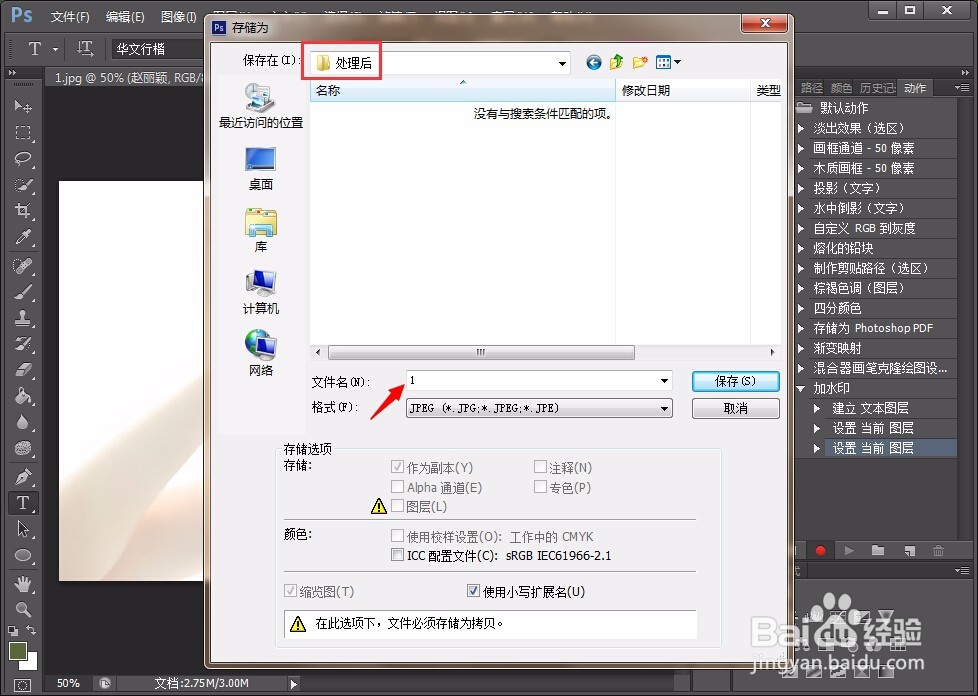The width and height of the screenshot is (978, 696).
Task: Toggle text orientation in options bar
Action: pyautogui.click(x=85, y=49)
